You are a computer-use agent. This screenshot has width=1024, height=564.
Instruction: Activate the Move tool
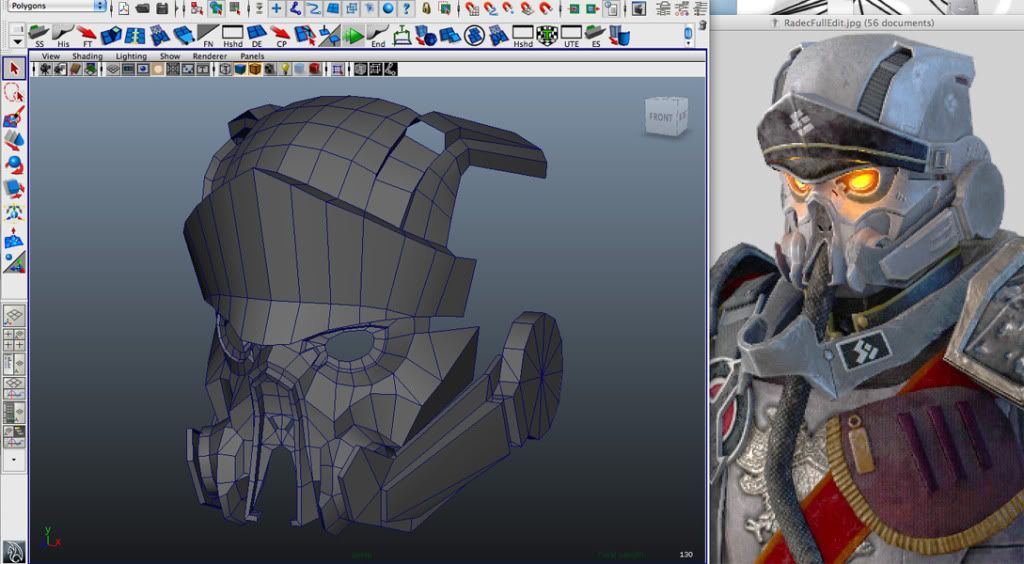click(14, 140)
